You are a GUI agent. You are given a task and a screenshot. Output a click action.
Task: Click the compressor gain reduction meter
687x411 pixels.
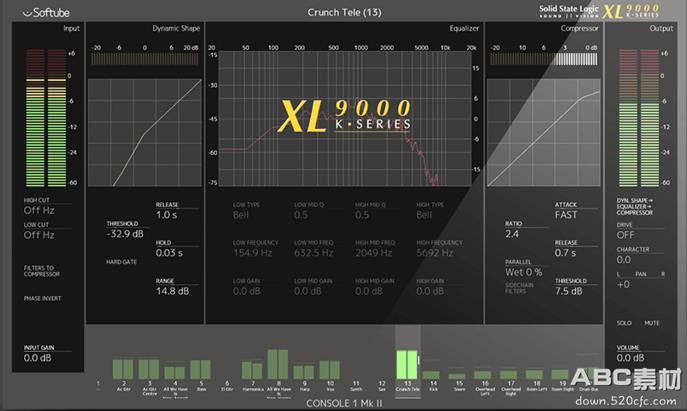pyautogui.click(x=543, y=59)
